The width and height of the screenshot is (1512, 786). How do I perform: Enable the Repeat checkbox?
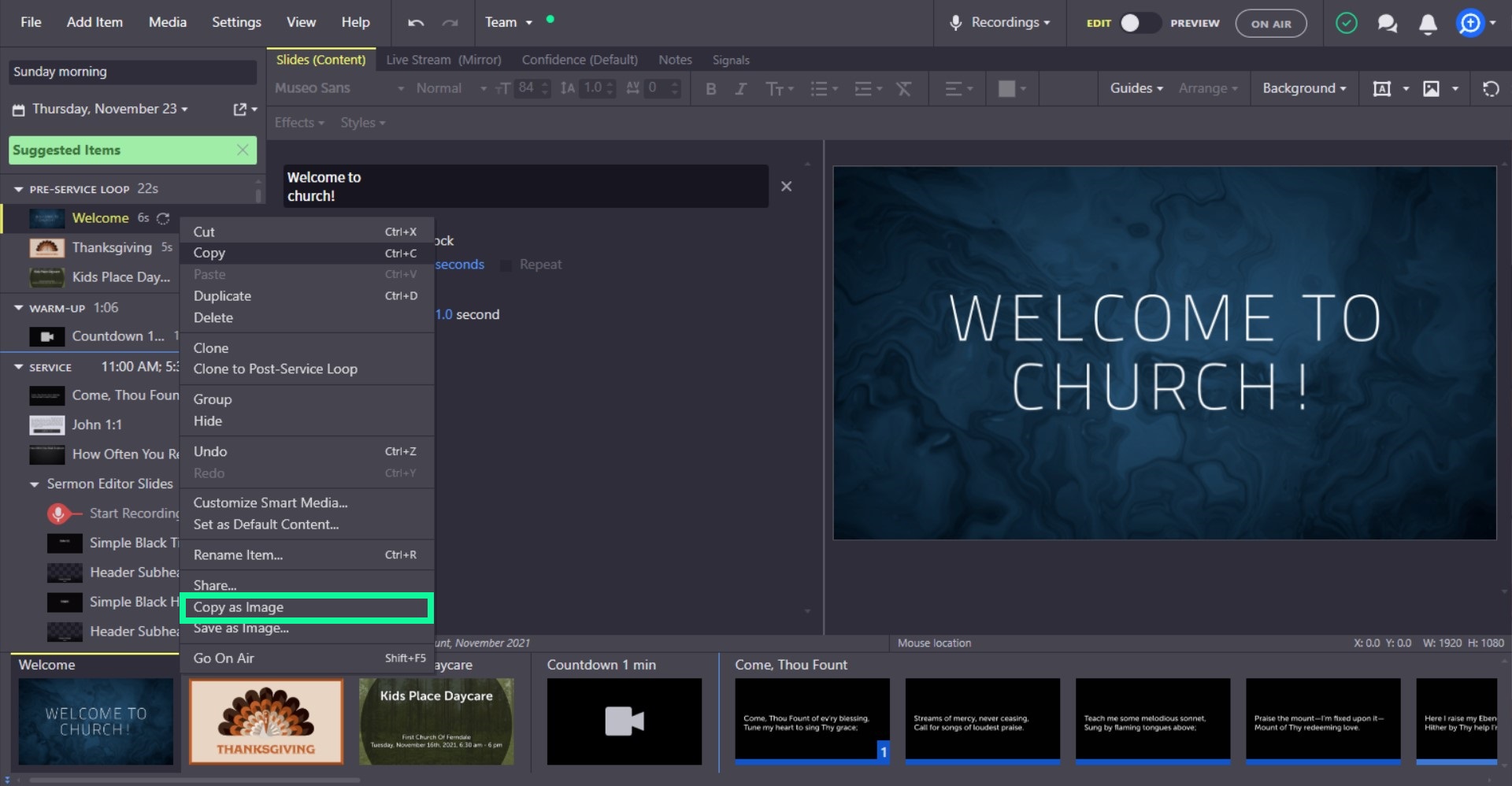506,265
